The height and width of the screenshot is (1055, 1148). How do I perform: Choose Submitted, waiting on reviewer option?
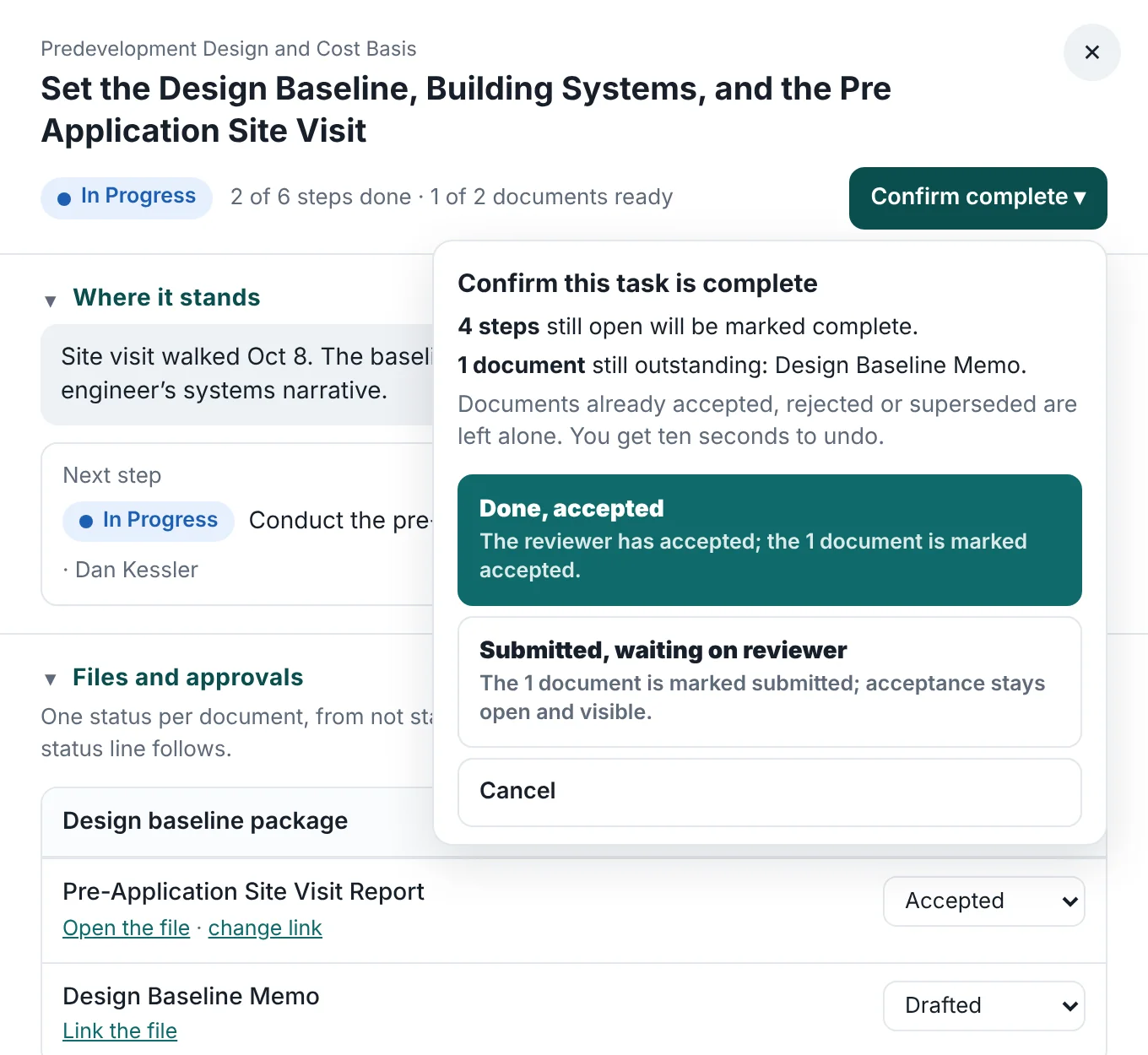click(x=769, y=681)
